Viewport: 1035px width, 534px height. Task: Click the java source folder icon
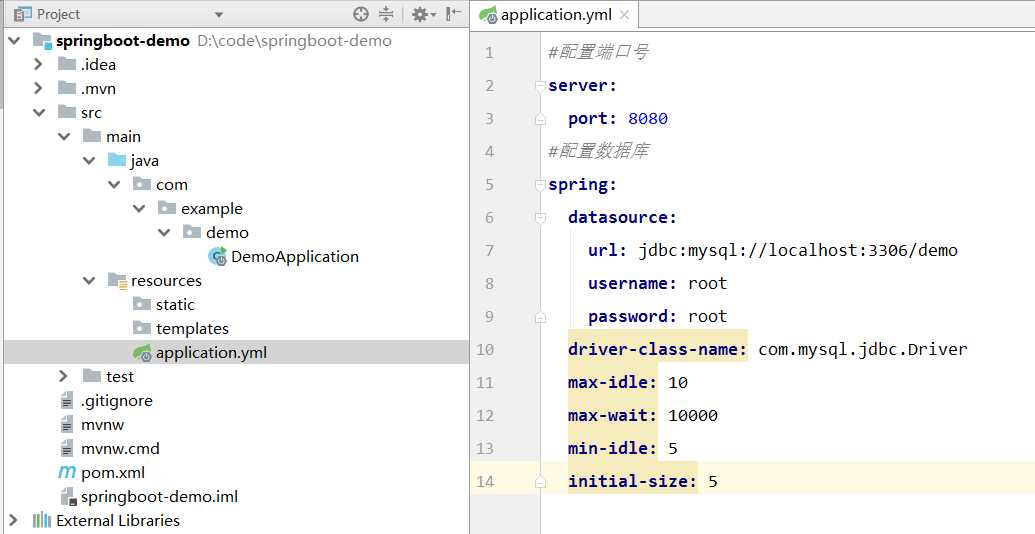click(117, 160)
